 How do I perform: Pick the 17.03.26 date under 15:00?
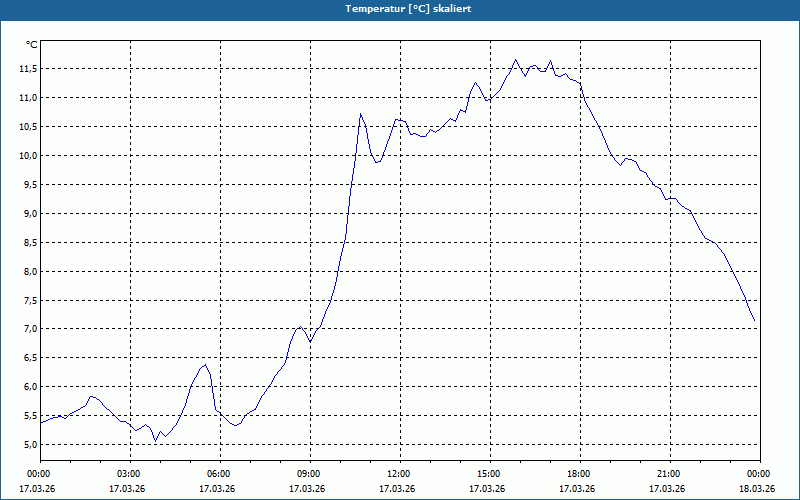pos(487,489)
